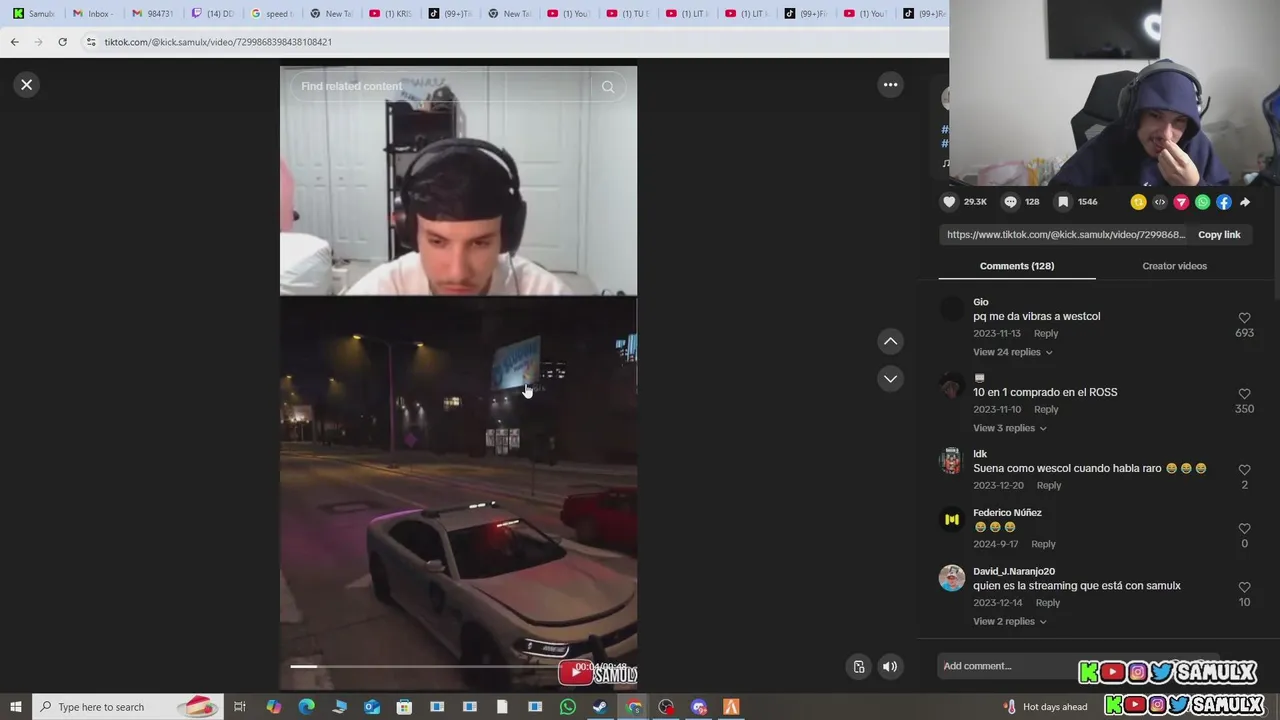Repost the video with the yellow icon

[x=1138, y=202]
